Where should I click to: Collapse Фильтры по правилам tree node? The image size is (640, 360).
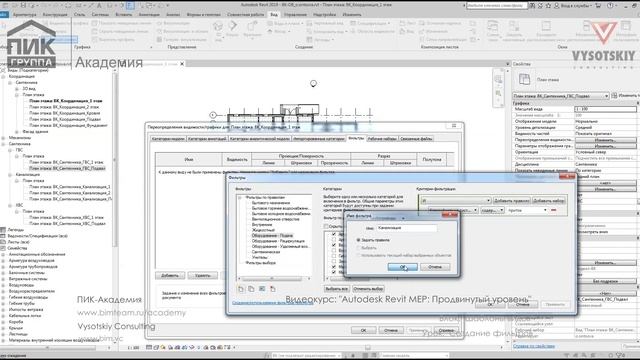pyautogui.click(x=240, y=198)
